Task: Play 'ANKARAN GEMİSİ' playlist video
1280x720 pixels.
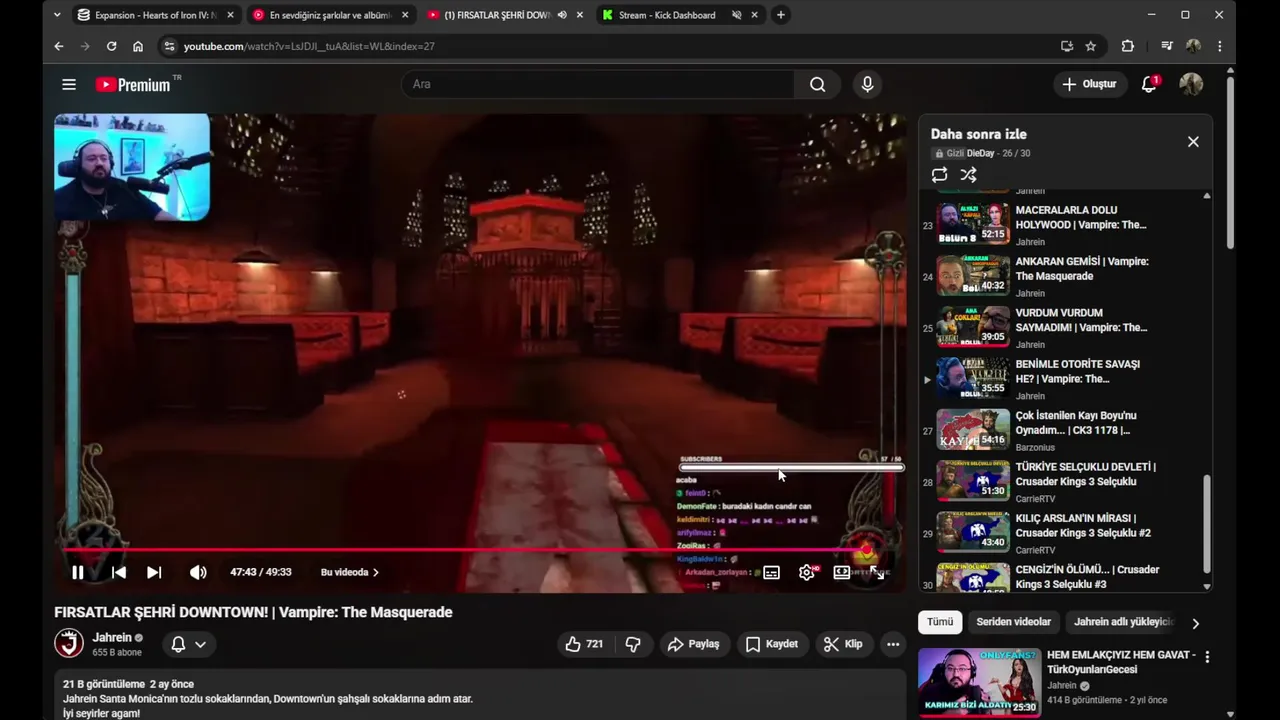Action: [x=1066, y=275]
